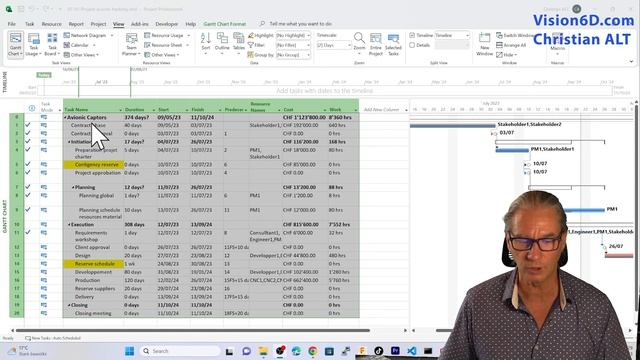Select the highlighted Contingency reserve cell
This screenshot has width=640, height=360.
[x=93, y=165]
